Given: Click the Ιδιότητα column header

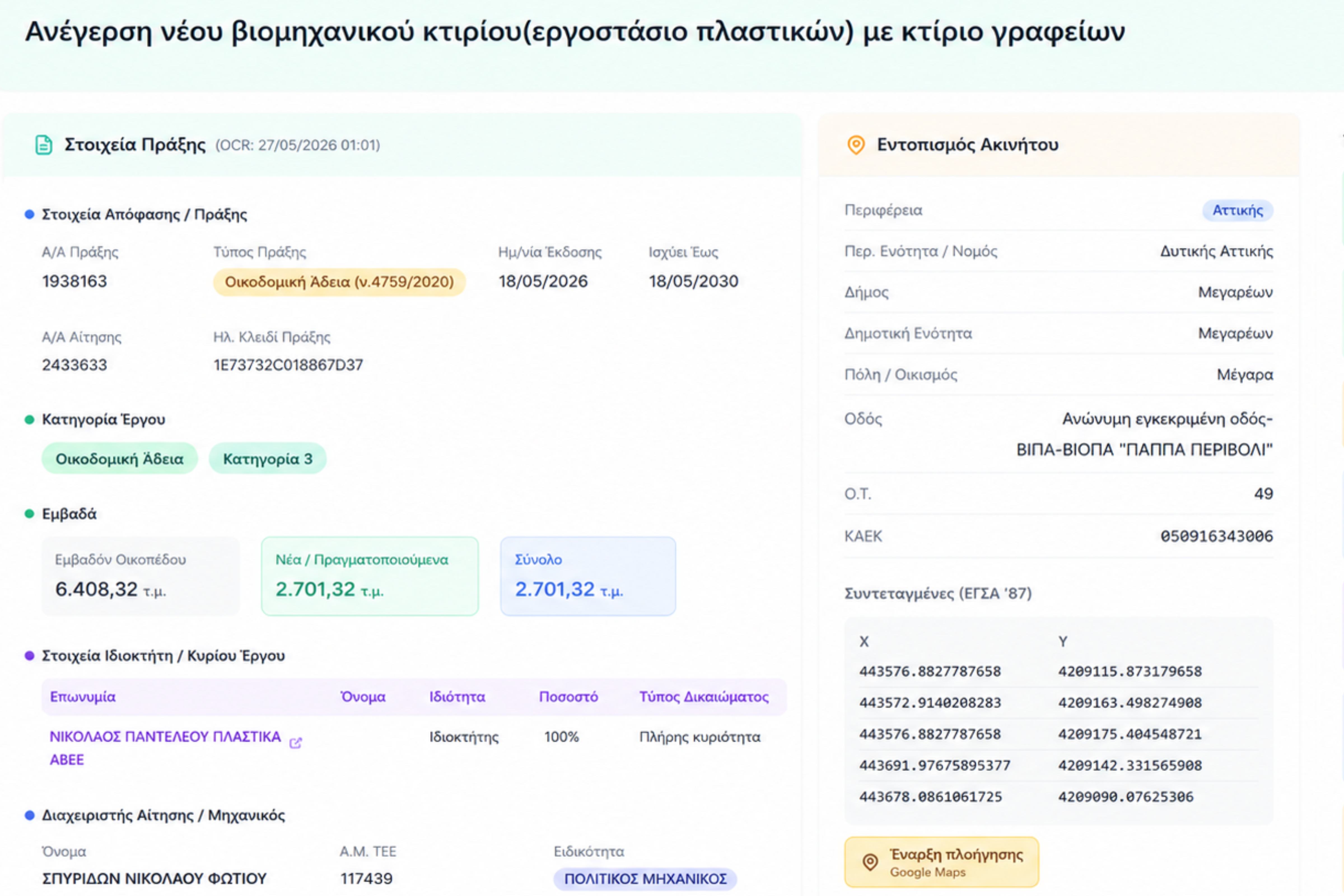Looking at the screenshot, I should point(457,697).
